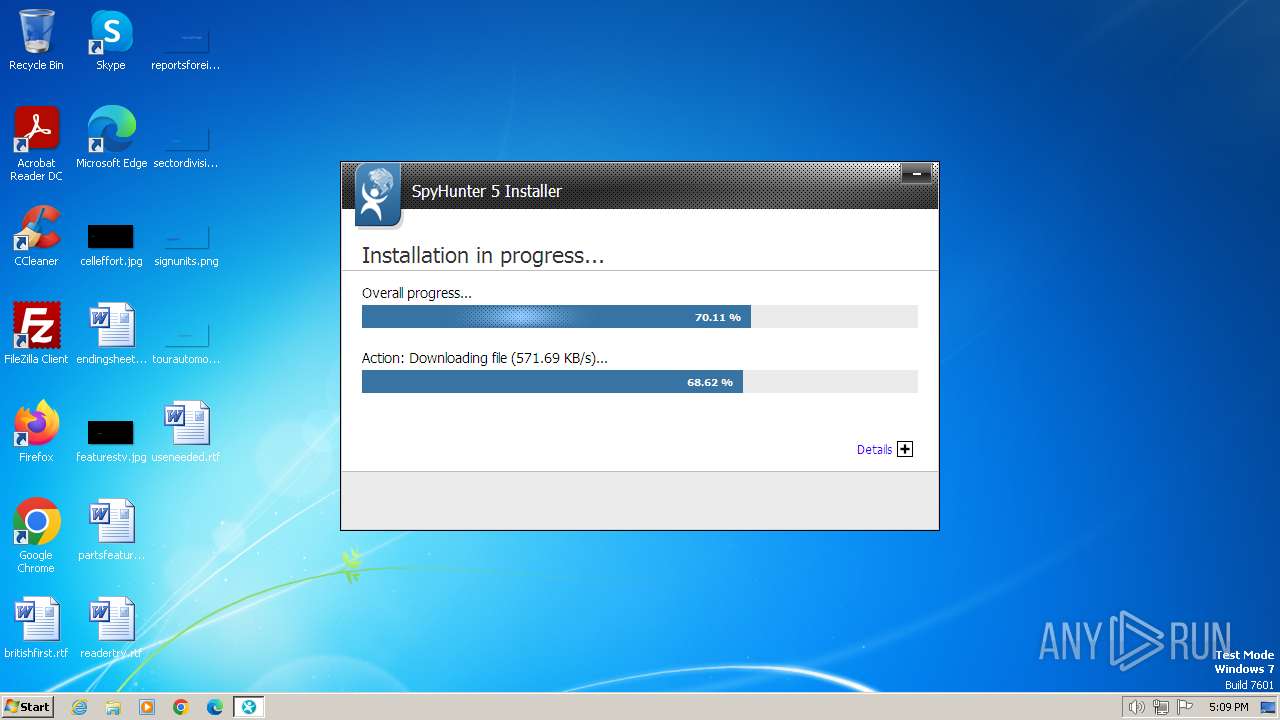The image size is (1280, 720).
Task: Click the "SpyHunter 5 Installer" title text
Action: pos(486,191)
